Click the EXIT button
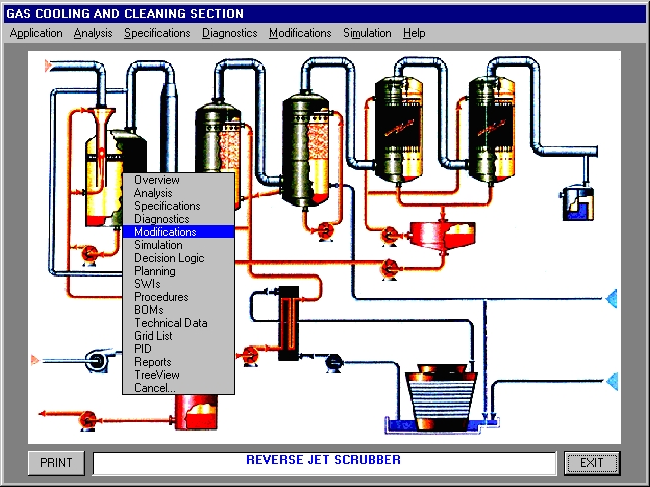This screenshot has height=487, width=650. pos(592,463)
